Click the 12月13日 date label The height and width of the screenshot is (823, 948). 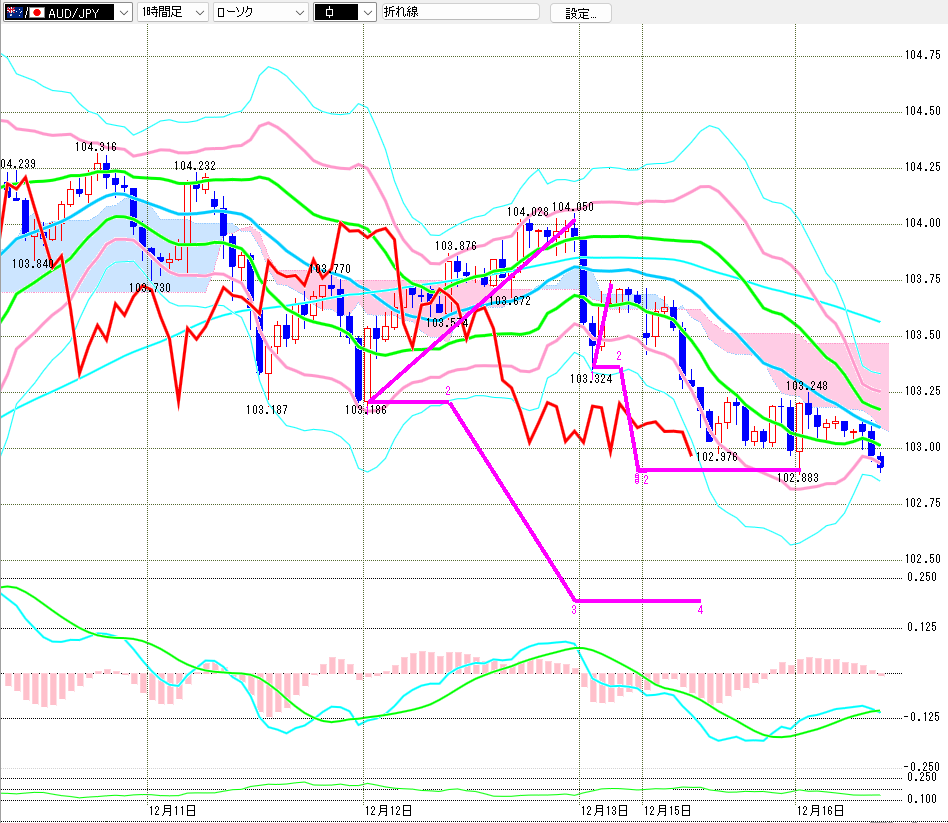pos(604,810)
